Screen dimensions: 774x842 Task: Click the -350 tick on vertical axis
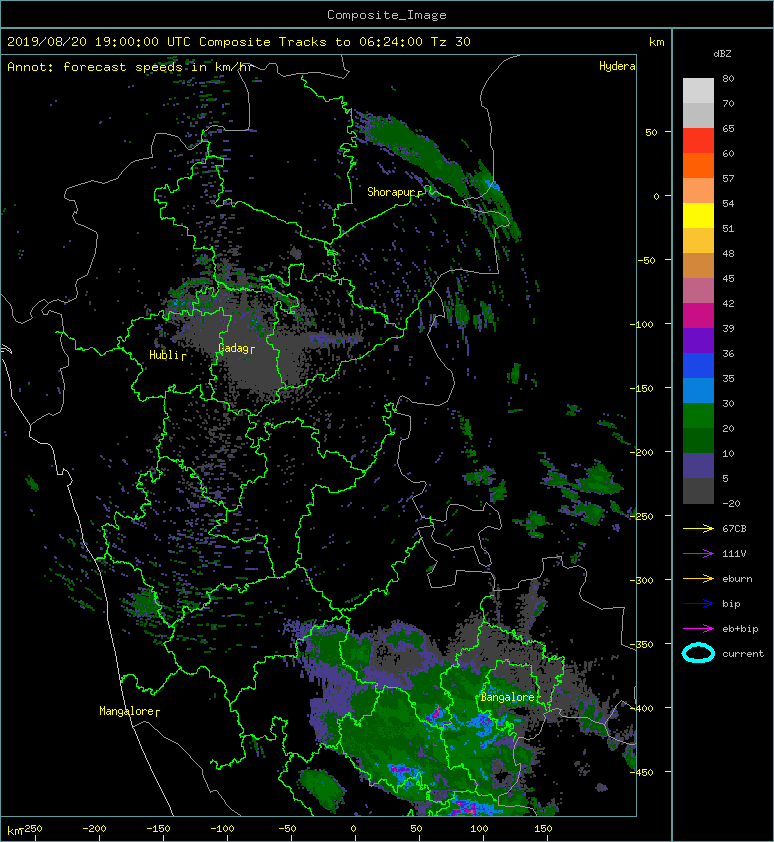tap(642, 644)
